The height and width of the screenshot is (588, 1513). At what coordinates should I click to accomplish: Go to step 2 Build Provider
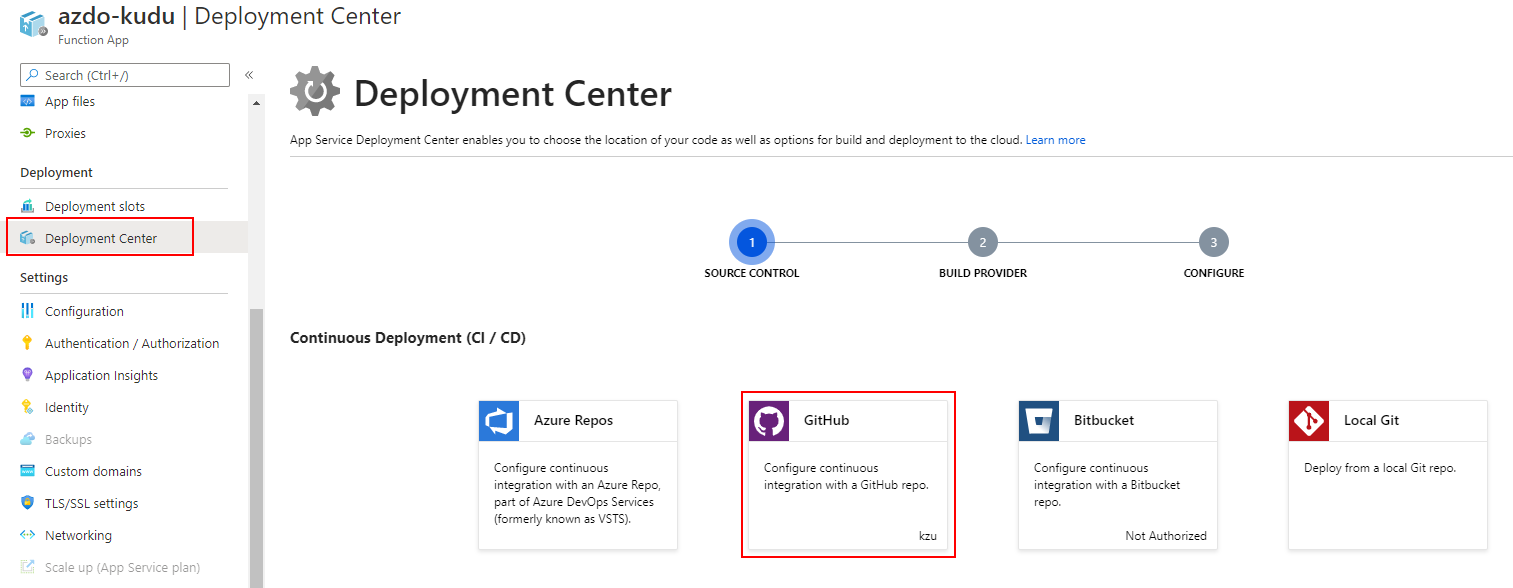pos(983,242)
